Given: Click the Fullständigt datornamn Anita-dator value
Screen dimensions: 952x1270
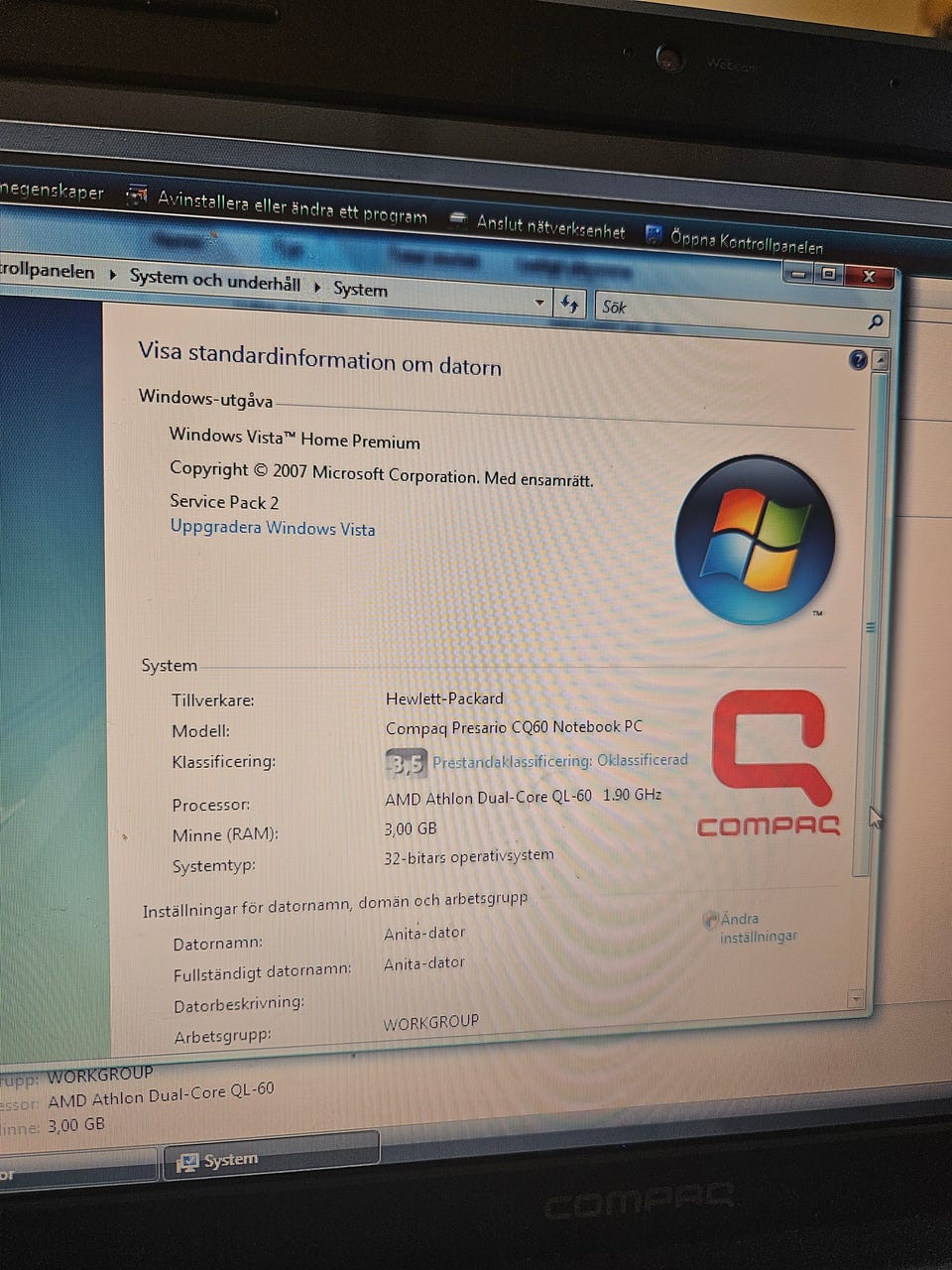Looking at the screenshot, I should [x=424, y=963].
